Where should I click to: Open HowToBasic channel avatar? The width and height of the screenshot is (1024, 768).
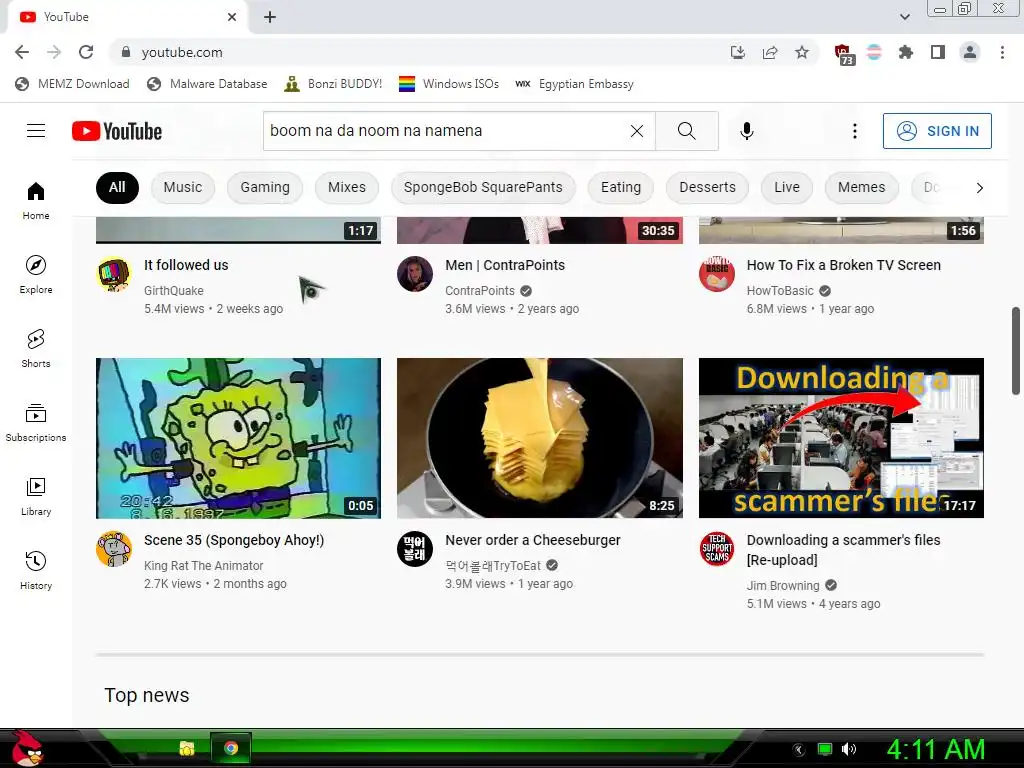(717, 274)
